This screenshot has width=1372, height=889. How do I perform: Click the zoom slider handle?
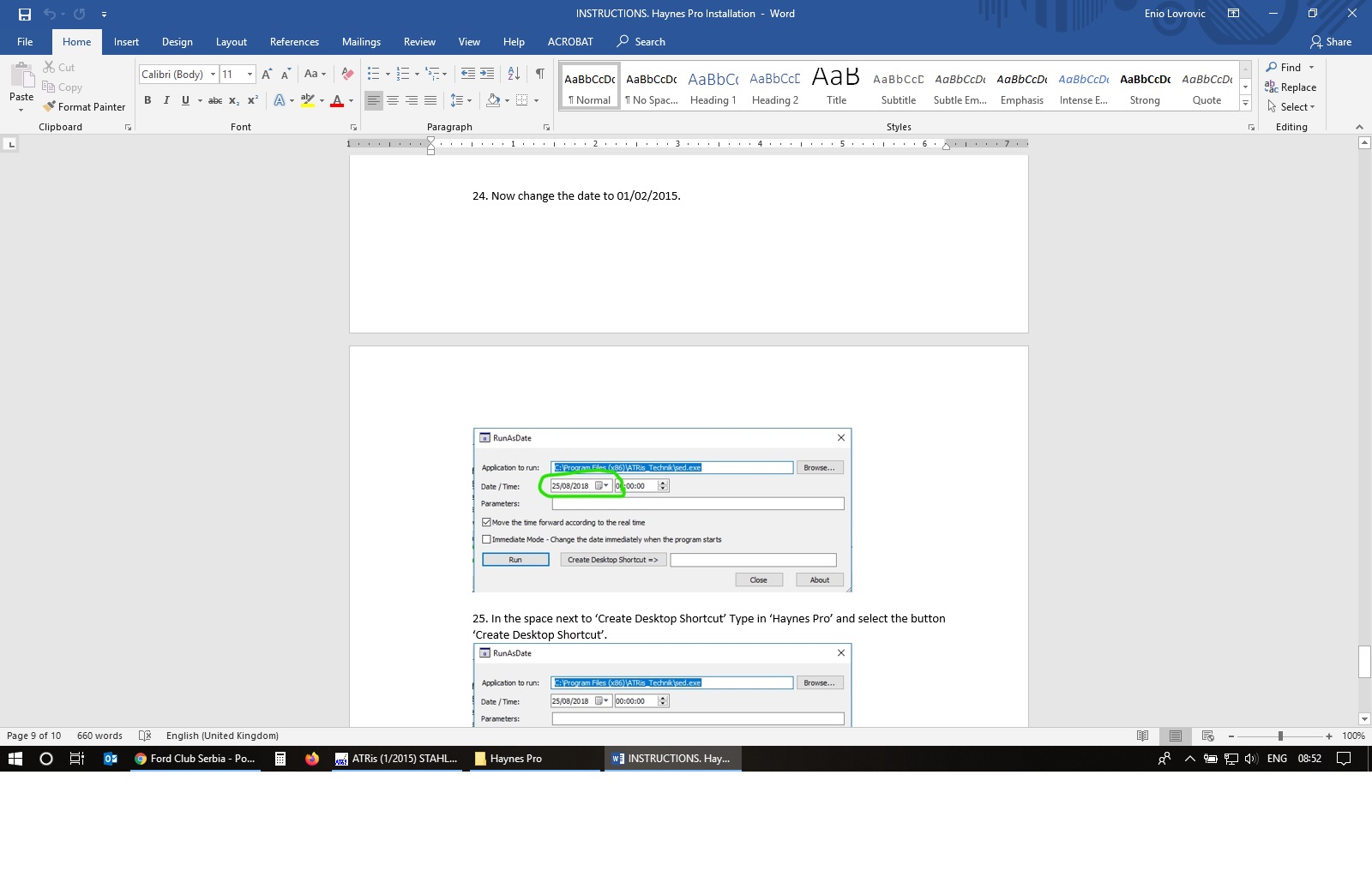tap(1280, 736)
